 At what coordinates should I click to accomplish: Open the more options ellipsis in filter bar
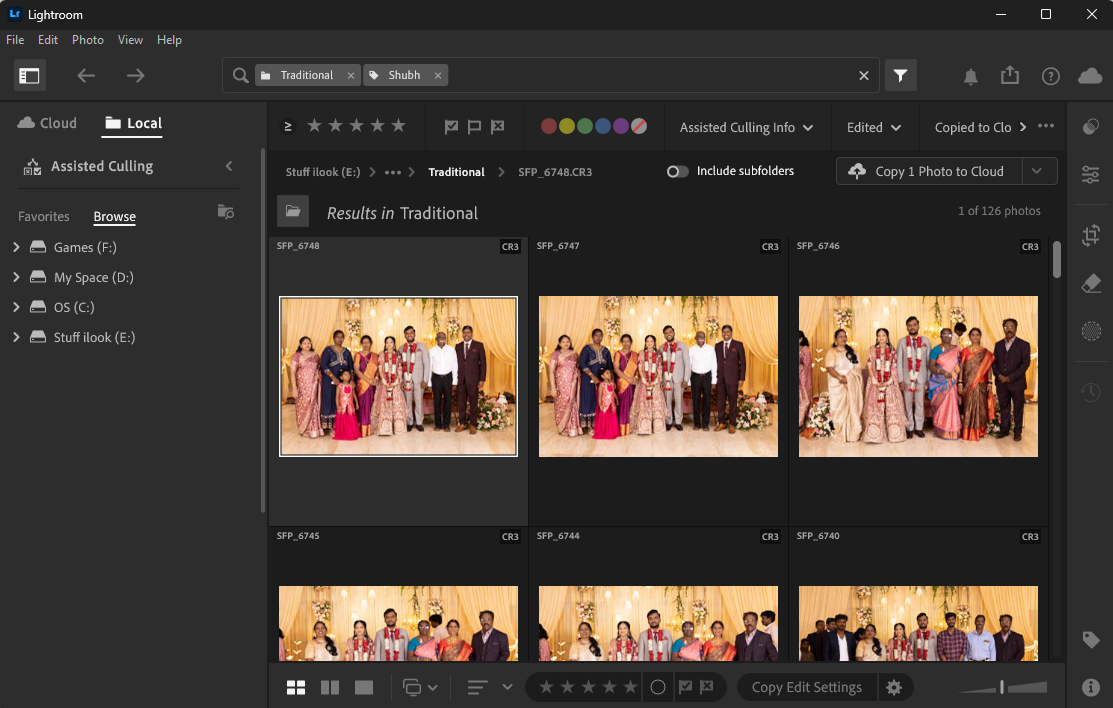pyautogui.click(x=1046, y=126)
